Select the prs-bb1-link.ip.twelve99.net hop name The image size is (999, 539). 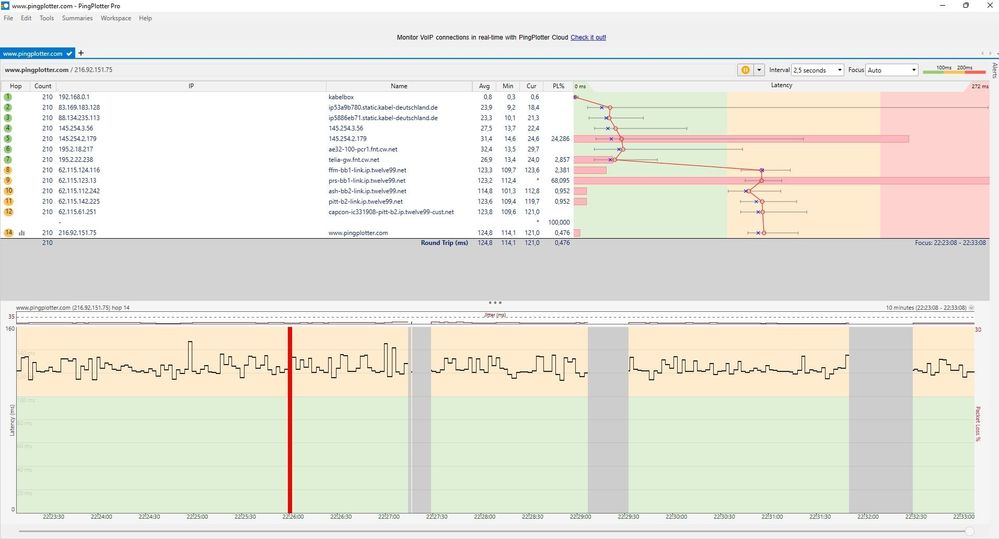(367, 180)
